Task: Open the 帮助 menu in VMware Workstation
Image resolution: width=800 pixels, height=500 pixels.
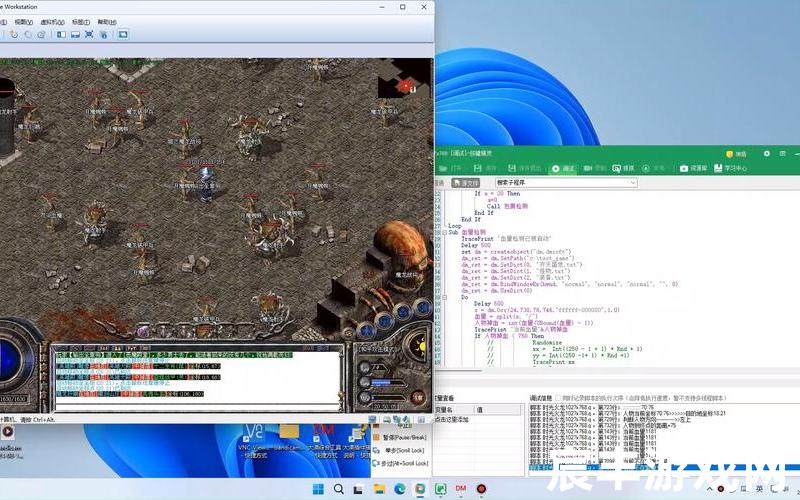Action: [x=107, y=22]
